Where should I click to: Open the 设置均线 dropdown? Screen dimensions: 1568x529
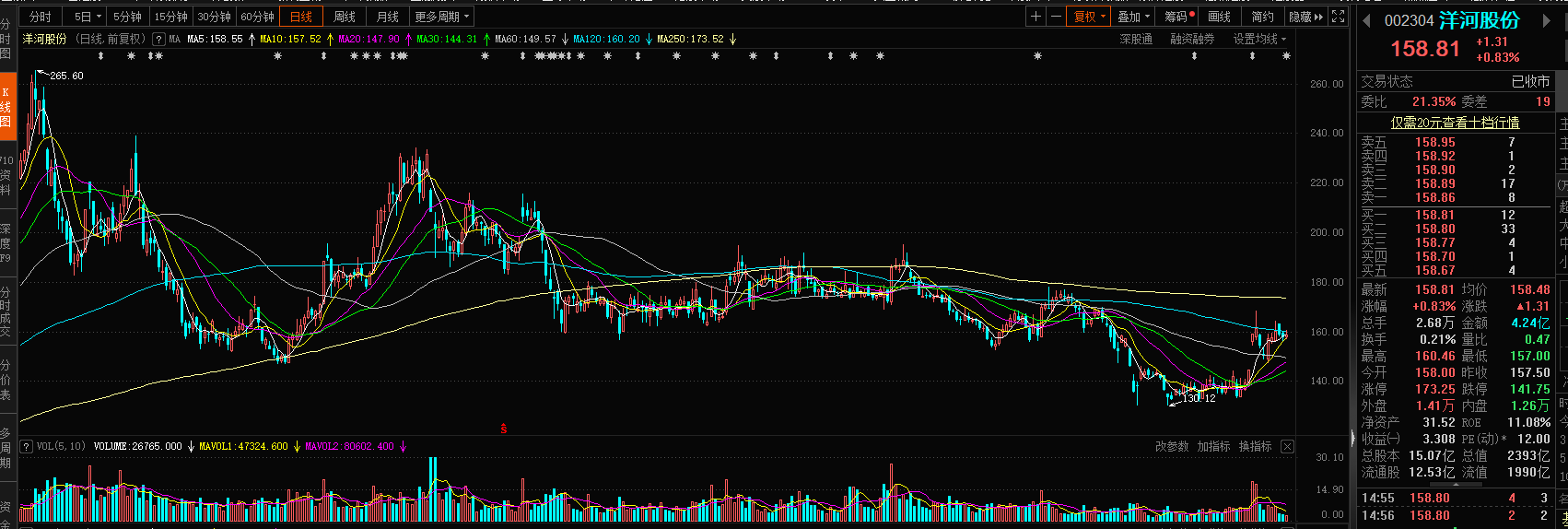[1259, 39]
